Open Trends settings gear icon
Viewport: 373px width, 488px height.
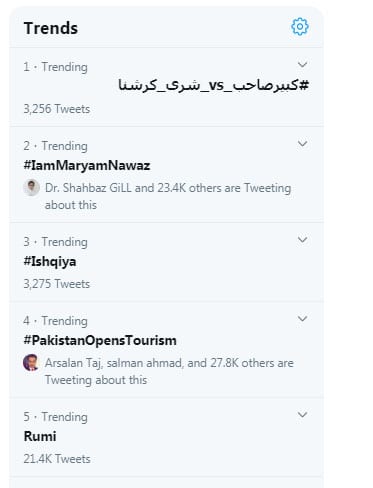(x=300, y=26)
